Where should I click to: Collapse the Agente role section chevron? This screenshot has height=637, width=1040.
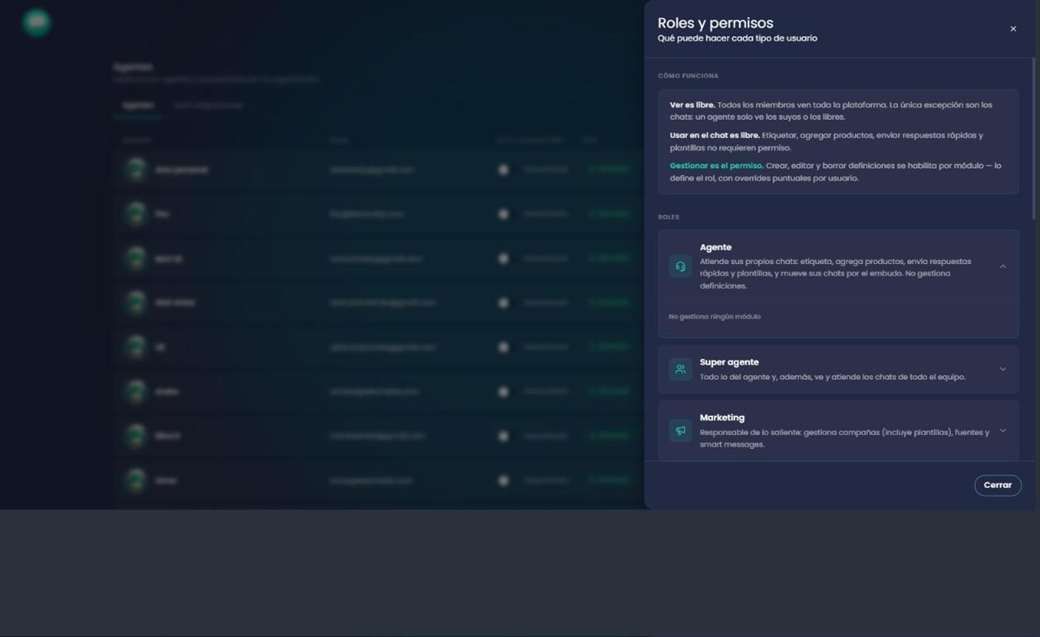click(x=1003, y=266)
